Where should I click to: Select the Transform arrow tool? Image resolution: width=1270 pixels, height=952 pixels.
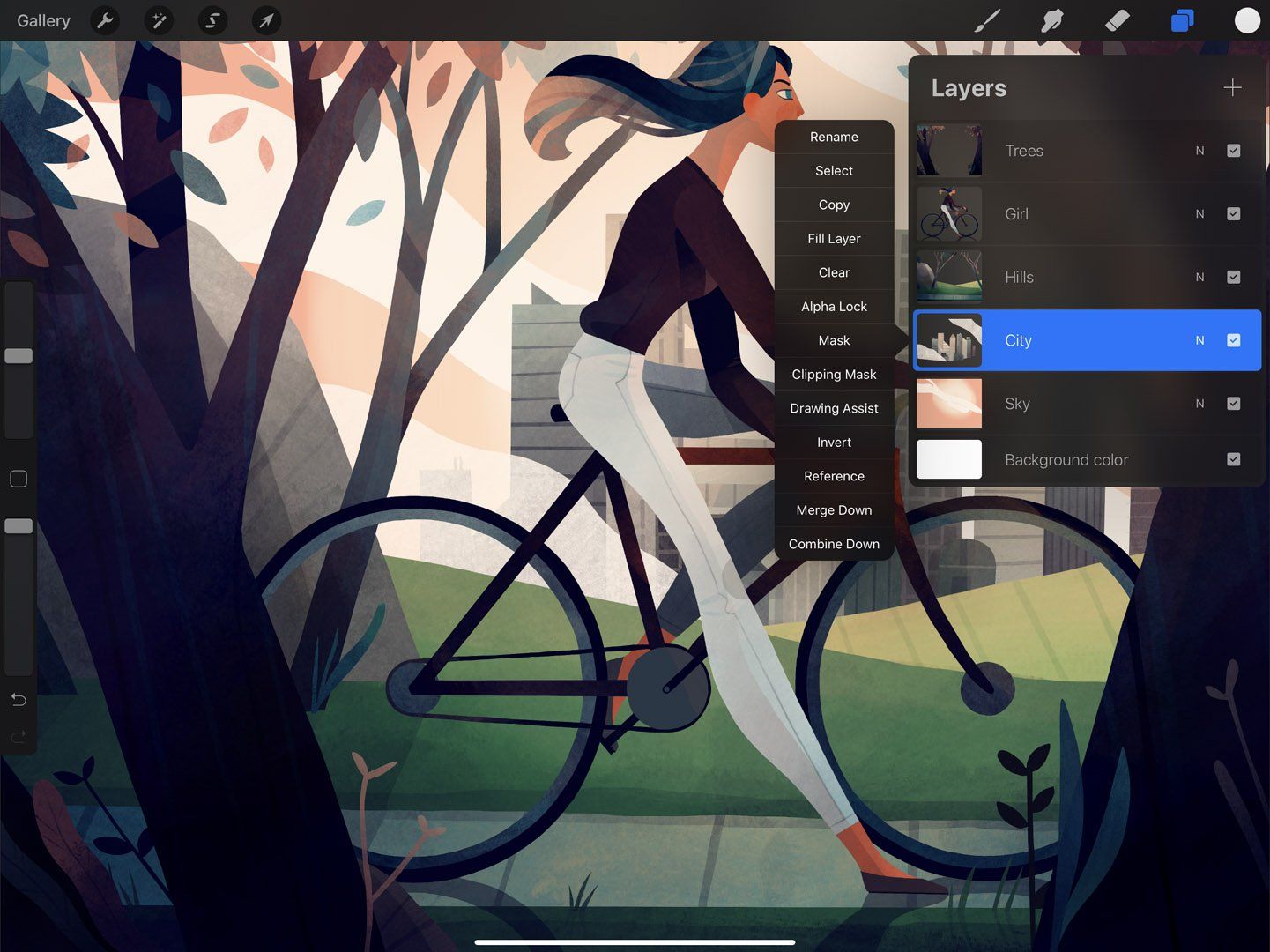point(266,20)
